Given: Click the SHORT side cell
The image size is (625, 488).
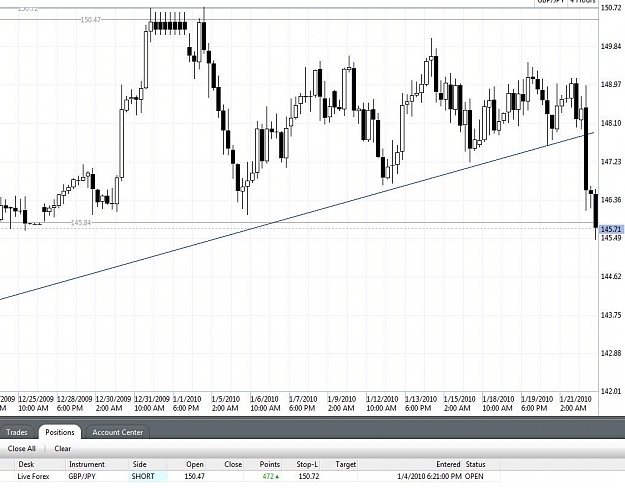Looking at the screenshot, I should coord(148,476).
